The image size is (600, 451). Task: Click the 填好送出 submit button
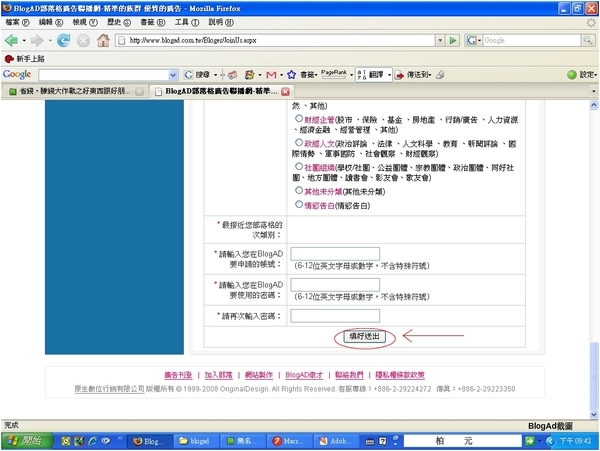point(364,336)
